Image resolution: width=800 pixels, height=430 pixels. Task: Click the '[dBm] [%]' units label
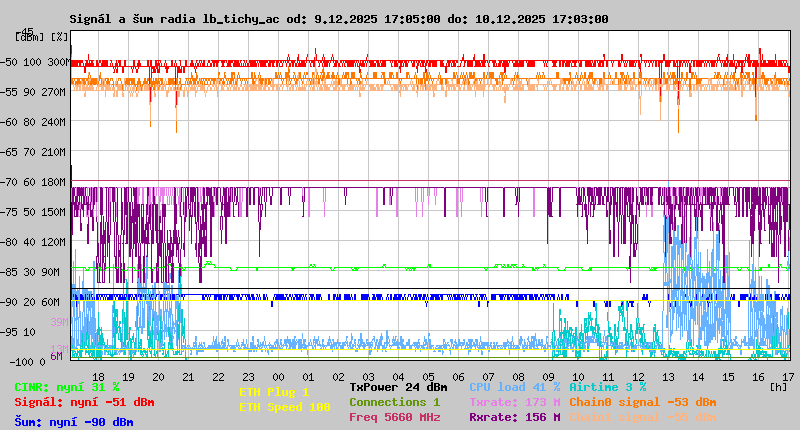click(x=42, y=37)
